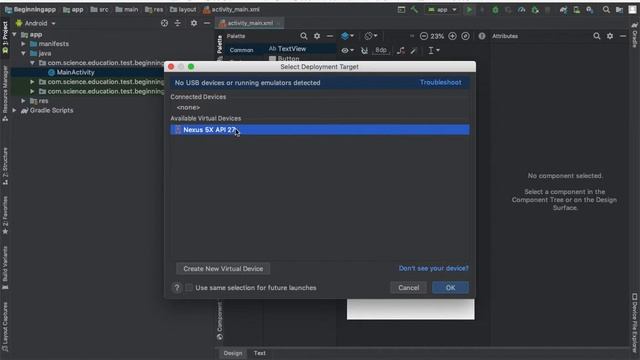Select the Common palette category
This screenshot has width=640, height=360.
241,50
